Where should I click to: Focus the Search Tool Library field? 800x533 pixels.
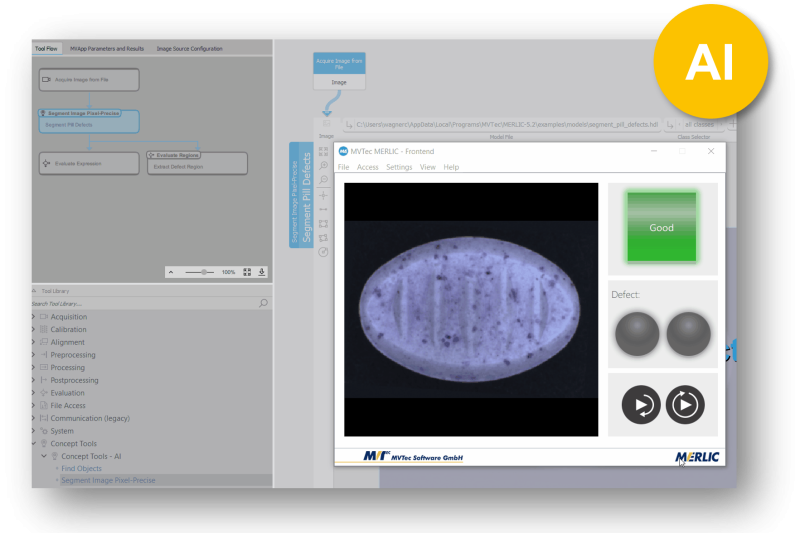point(144,303)
